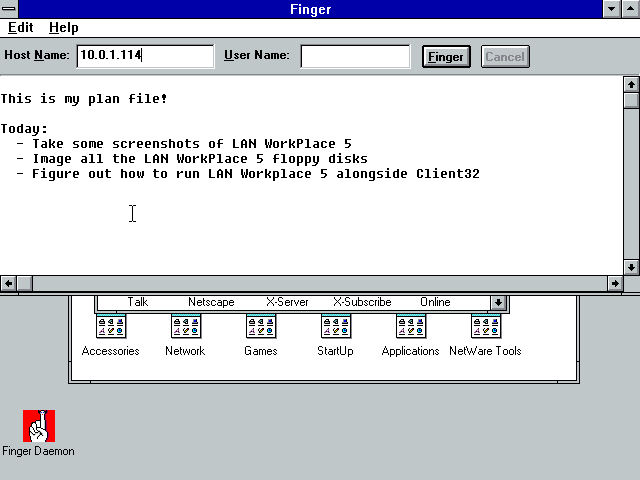Maximize the Finger window

coord(631,9)
